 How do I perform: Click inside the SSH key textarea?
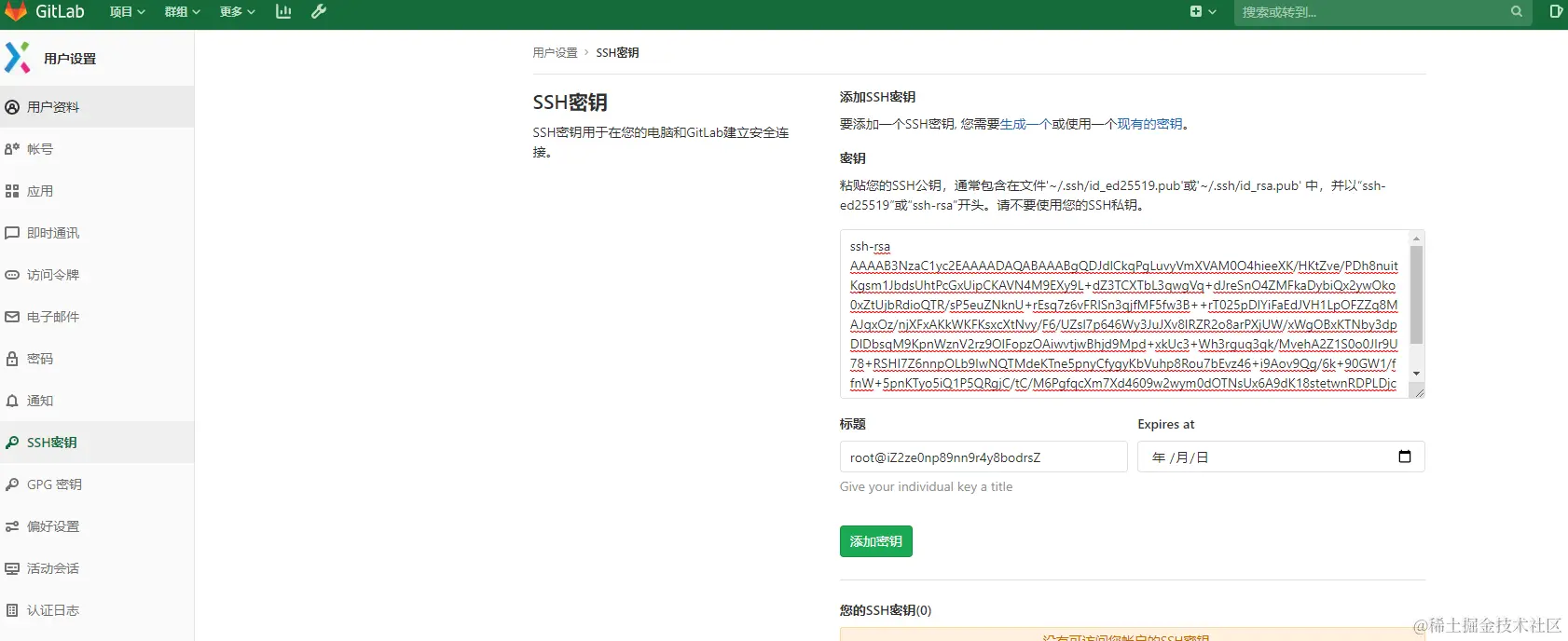1123,314
